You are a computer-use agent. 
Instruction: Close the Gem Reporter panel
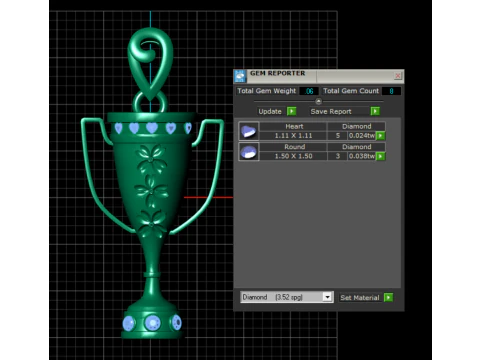(x=398, y=76)
